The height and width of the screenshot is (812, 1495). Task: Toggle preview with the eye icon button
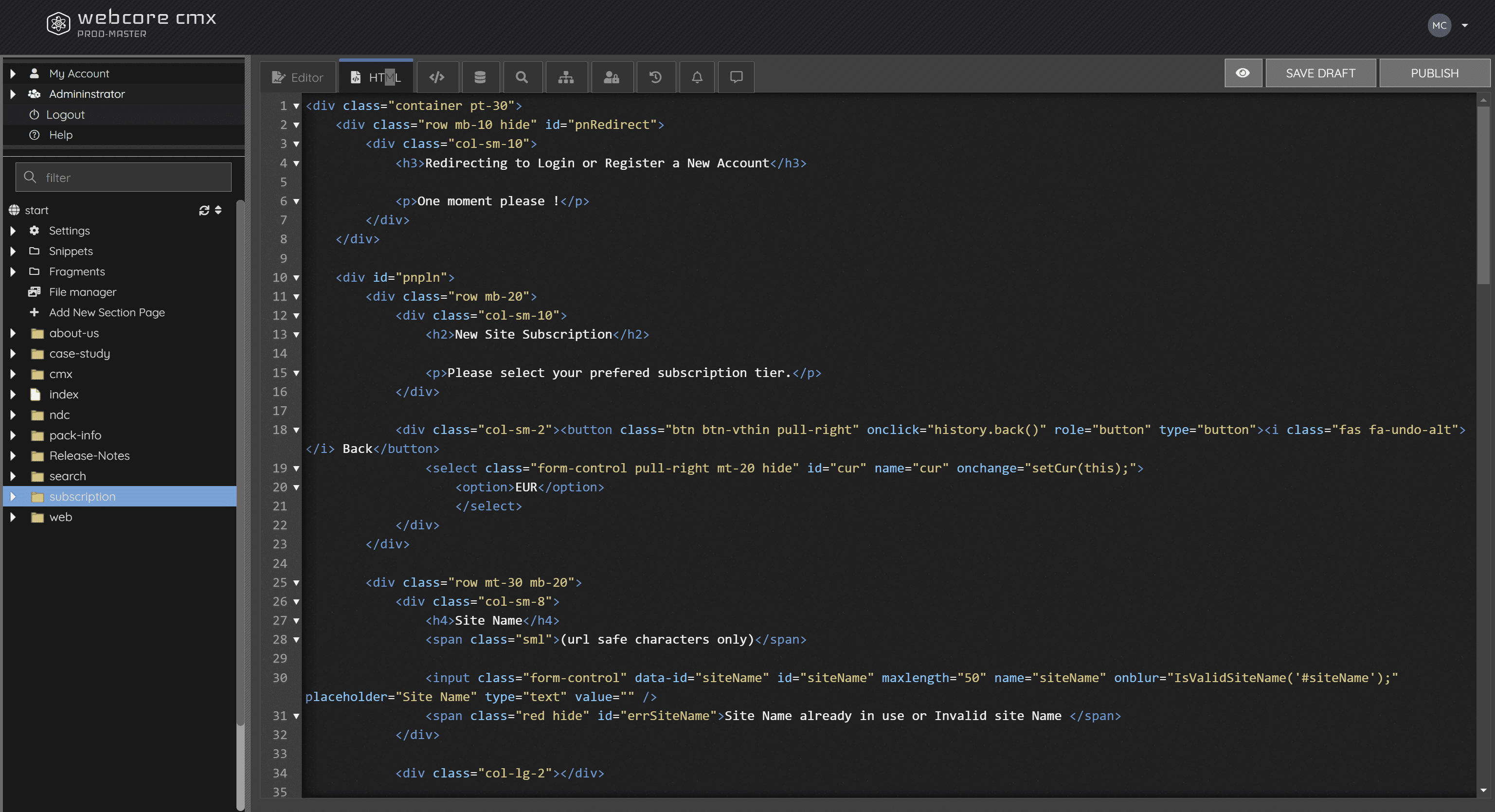click(1243, 73)
